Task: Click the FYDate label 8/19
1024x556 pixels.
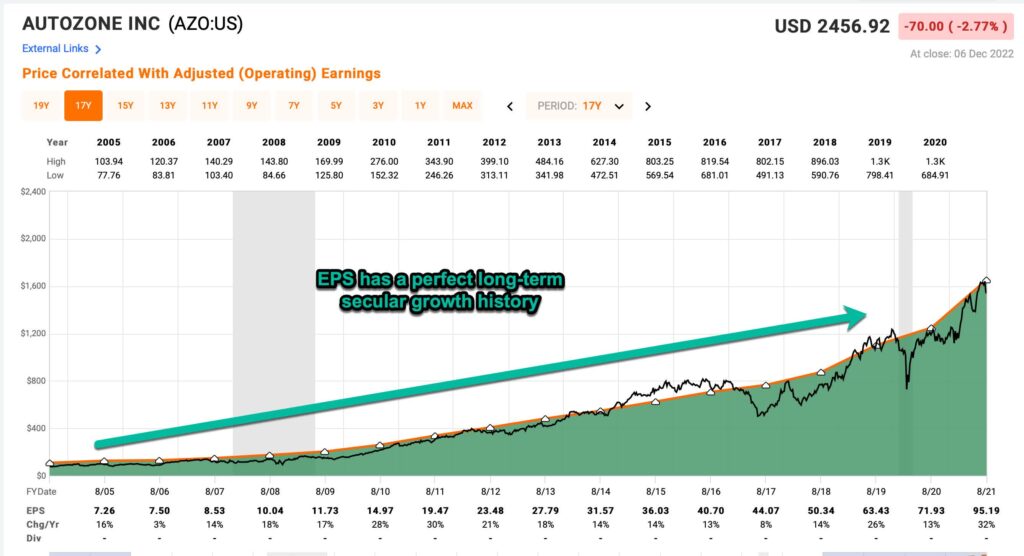Action: pos(876,491)
